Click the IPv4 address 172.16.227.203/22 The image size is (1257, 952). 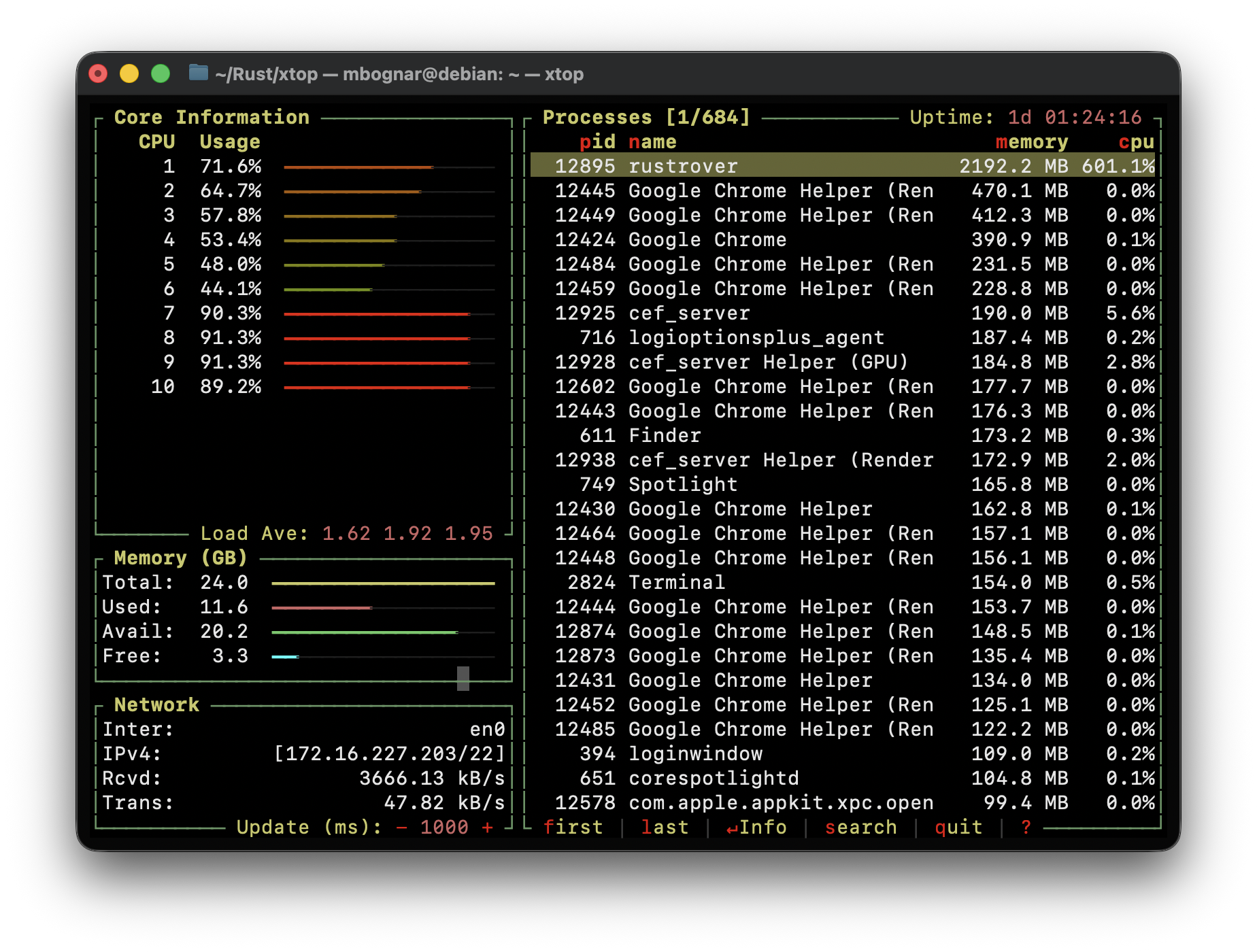pos(389,753)
